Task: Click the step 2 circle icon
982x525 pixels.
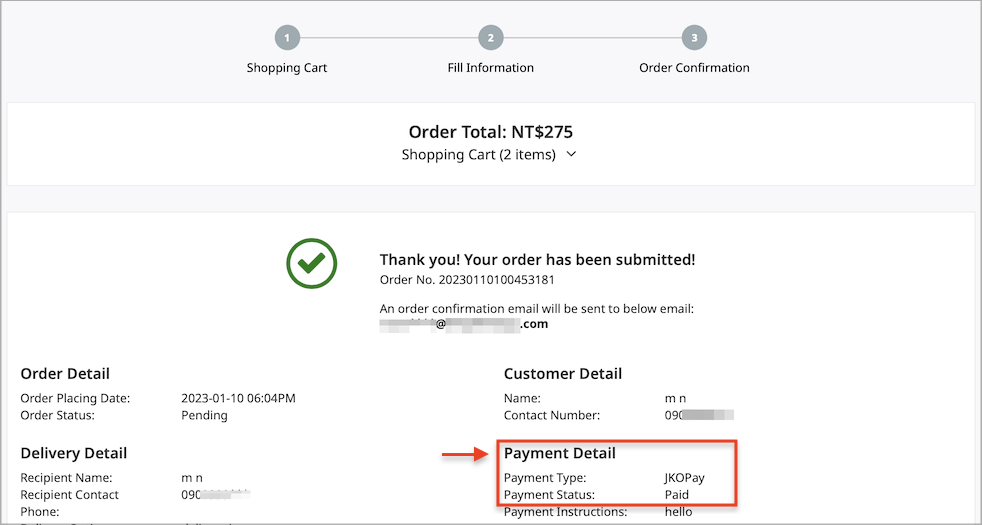Action: (490, 38)
